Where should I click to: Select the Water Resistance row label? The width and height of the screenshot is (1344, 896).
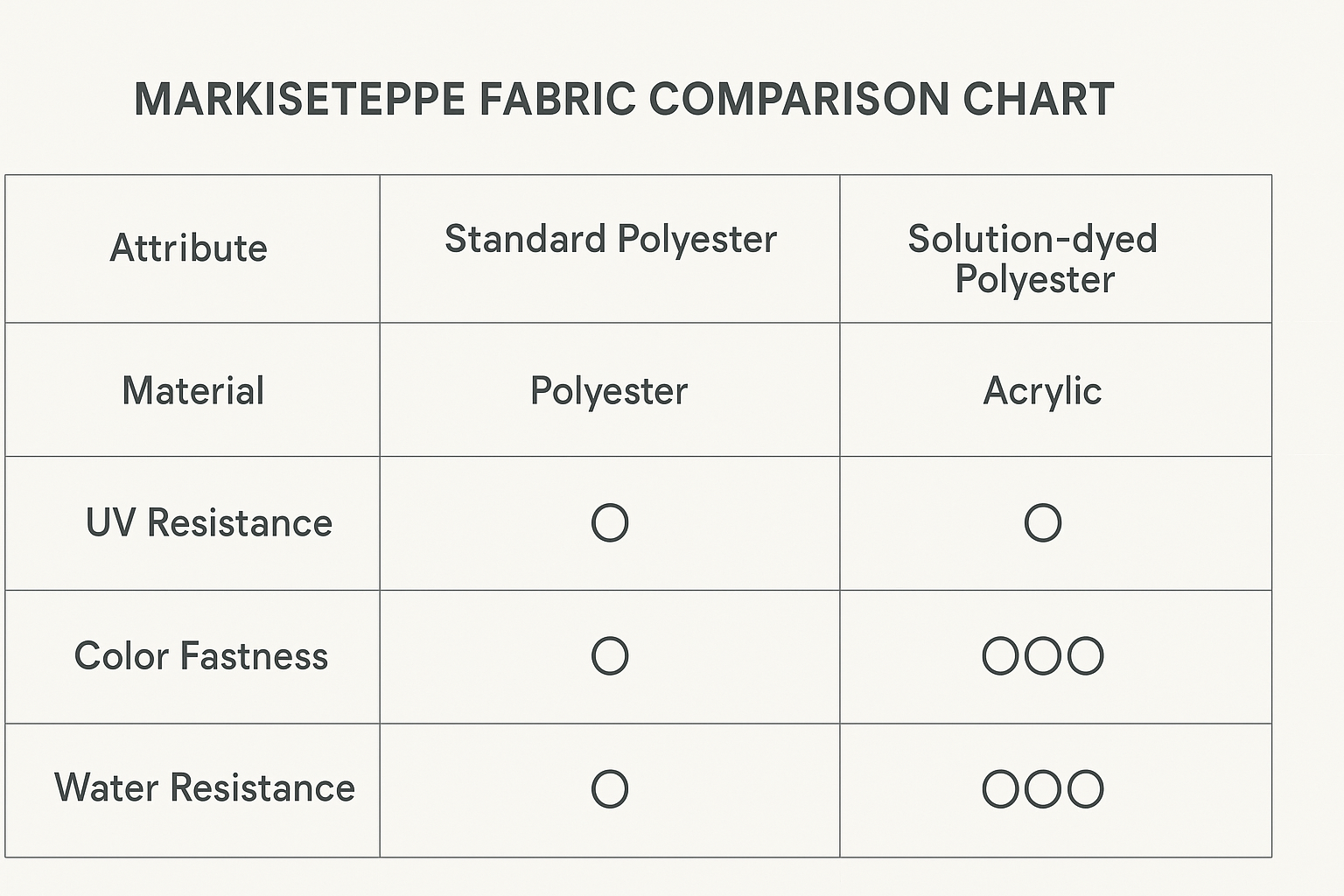click(205, 788)
